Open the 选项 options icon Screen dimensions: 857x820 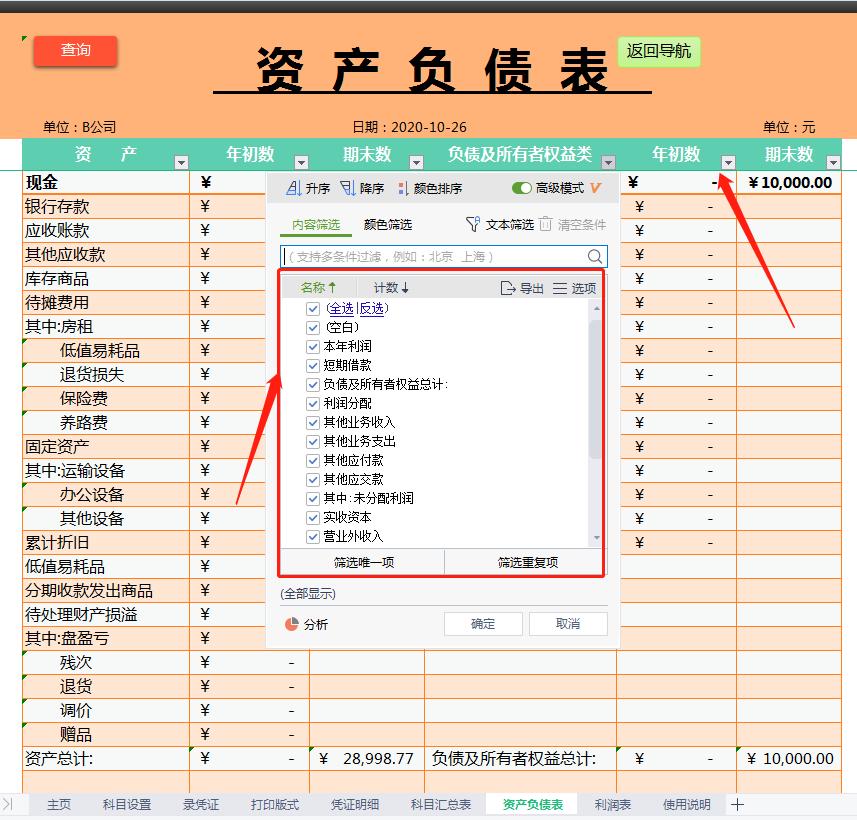560,287
